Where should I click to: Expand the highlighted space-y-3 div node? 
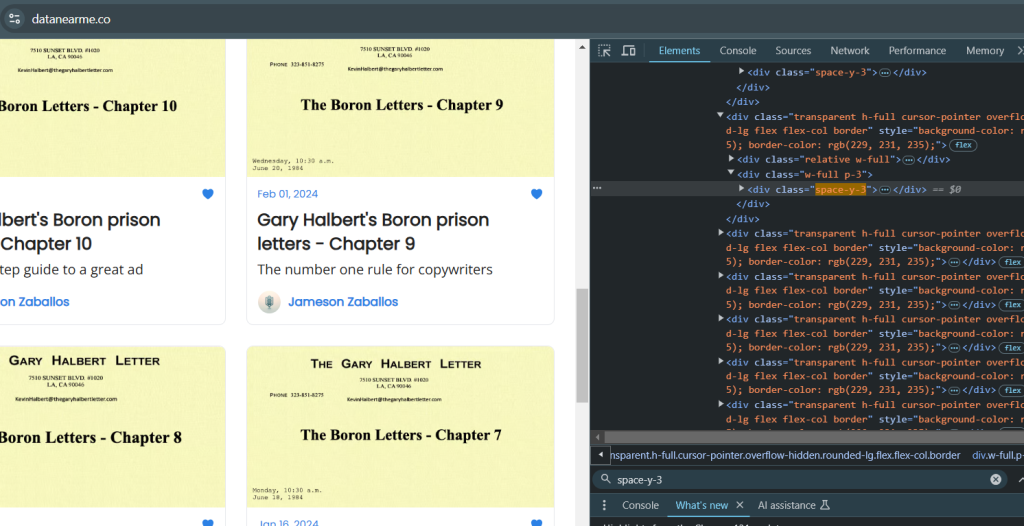point(741,188)
